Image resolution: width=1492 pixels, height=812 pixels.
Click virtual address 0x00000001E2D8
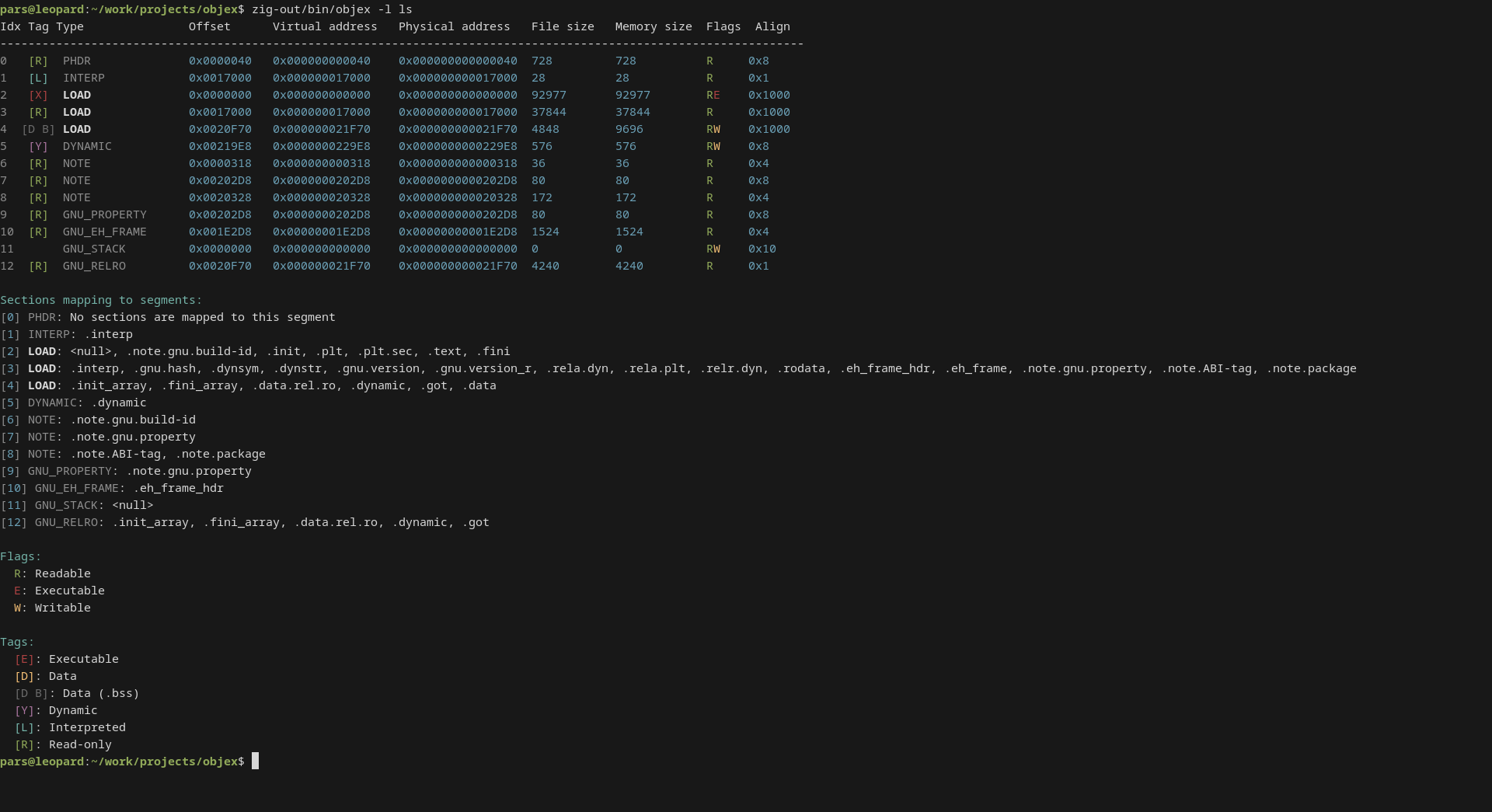[x=322, y=232]
